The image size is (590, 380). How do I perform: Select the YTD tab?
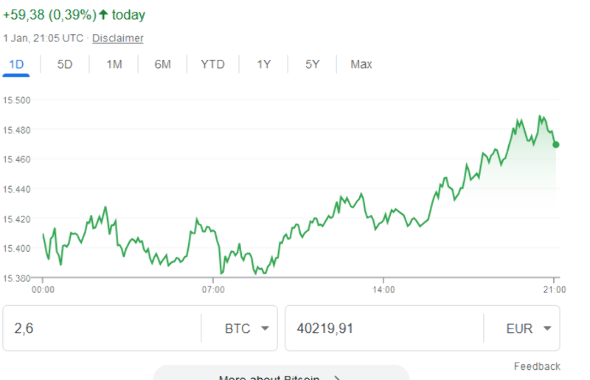[x=213, y=64]
